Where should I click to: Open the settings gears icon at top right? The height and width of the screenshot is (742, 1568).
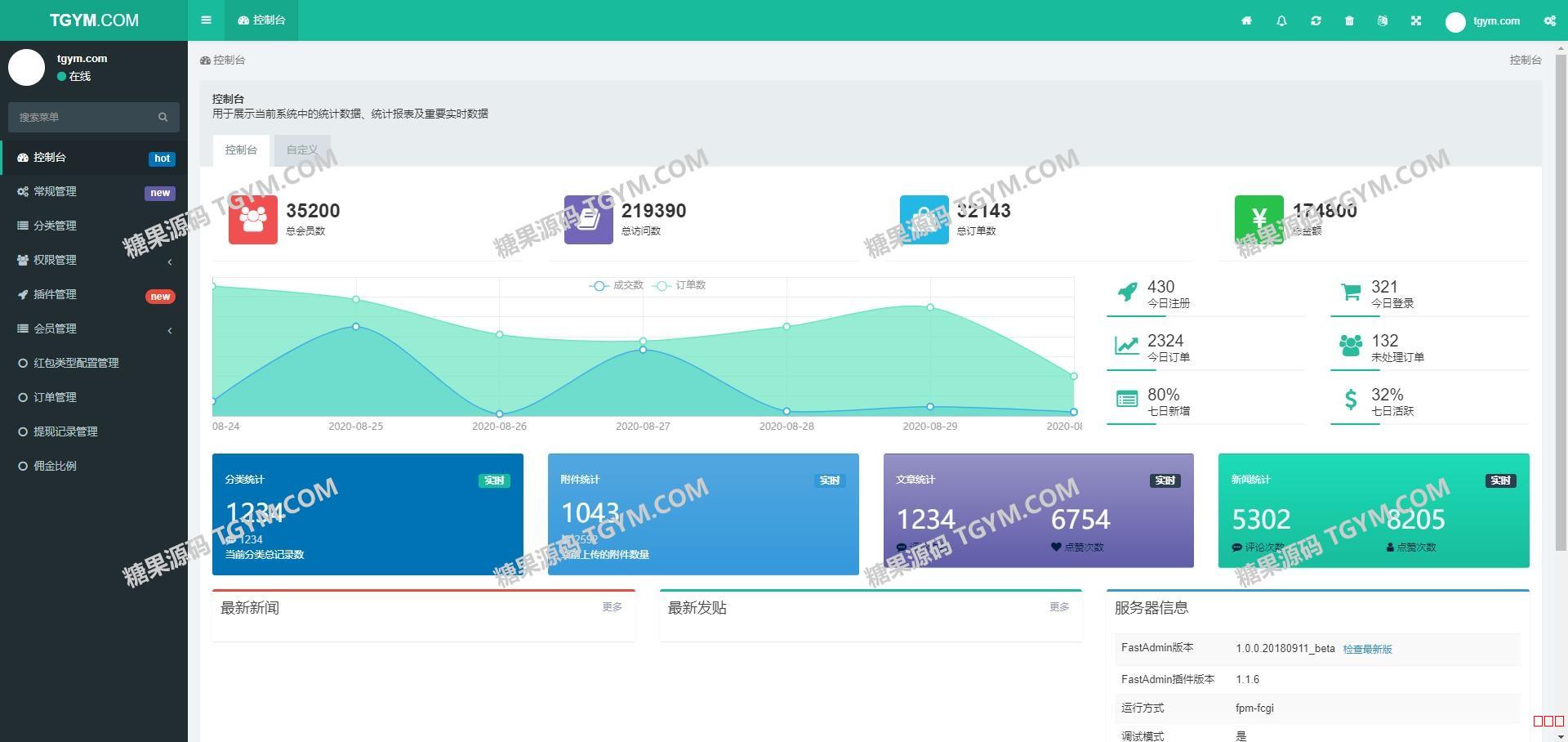pyautogui.click(x=1549, y=21)
